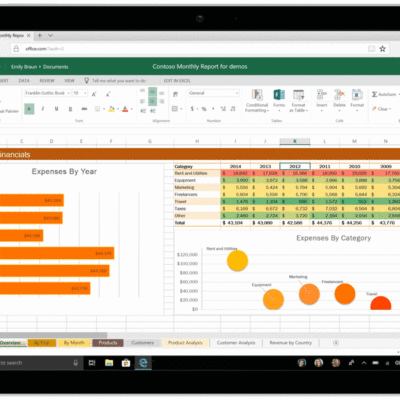
Task: Open the Merge & Center dropdown arrow
Action: pos(181,109)
